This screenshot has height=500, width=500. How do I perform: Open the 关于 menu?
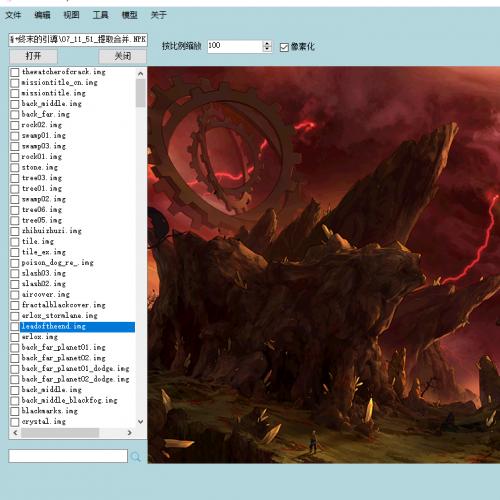[158, 15]
